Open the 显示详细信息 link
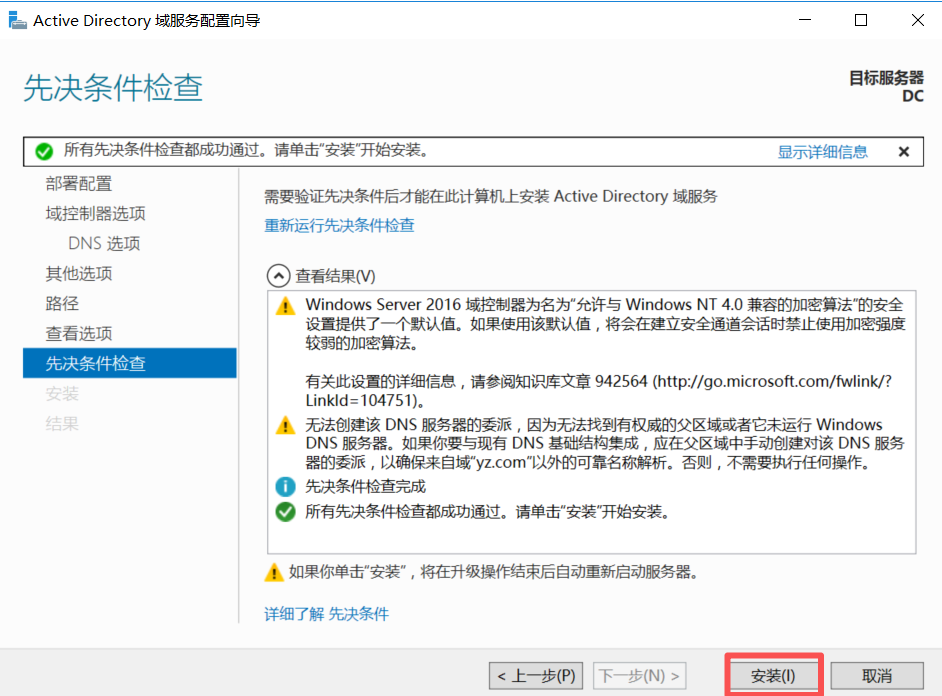942x696 pixels. pos(822,152)
